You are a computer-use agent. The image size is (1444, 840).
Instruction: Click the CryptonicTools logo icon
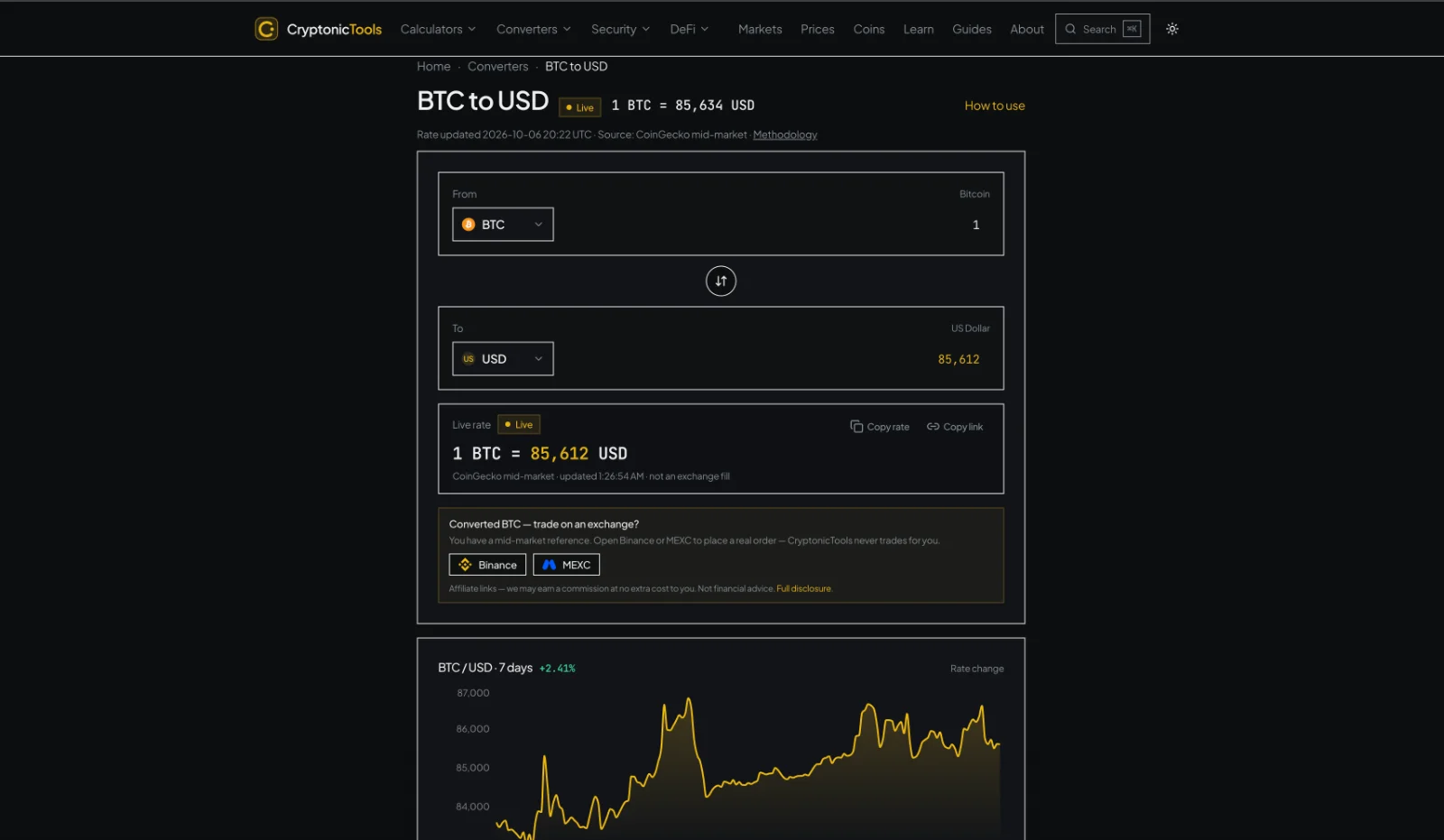coord(266,29)
